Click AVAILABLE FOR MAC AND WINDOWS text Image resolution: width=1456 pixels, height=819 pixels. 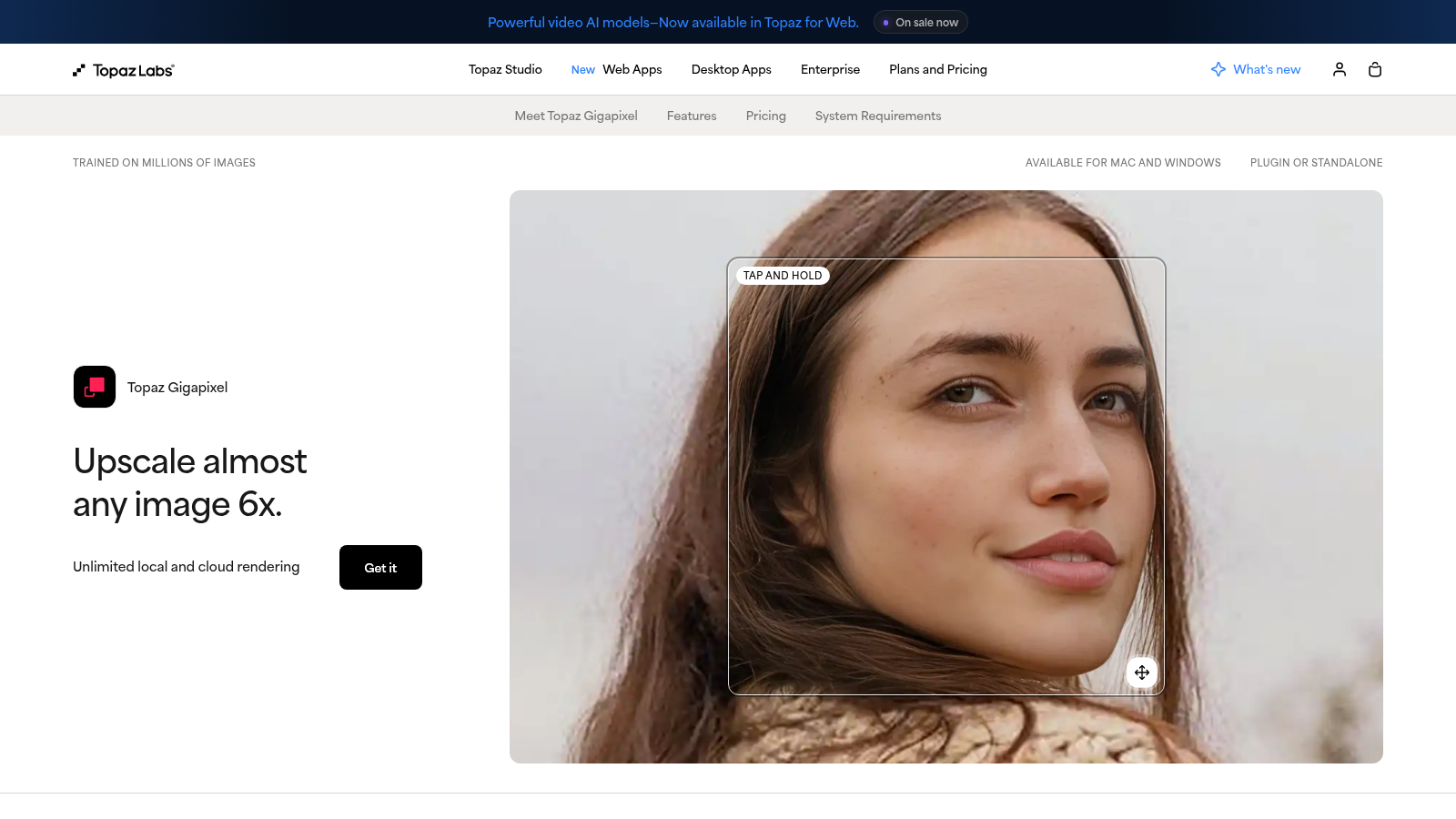click(x=1123, y=163)
